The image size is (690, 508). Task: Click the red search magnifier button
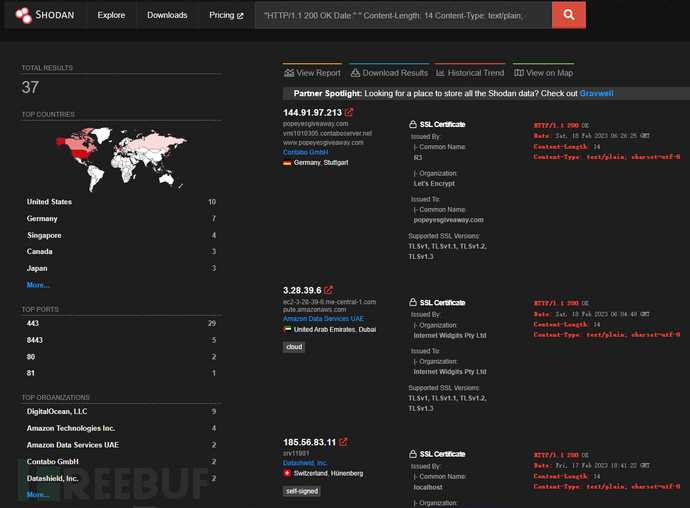(568, 15)
